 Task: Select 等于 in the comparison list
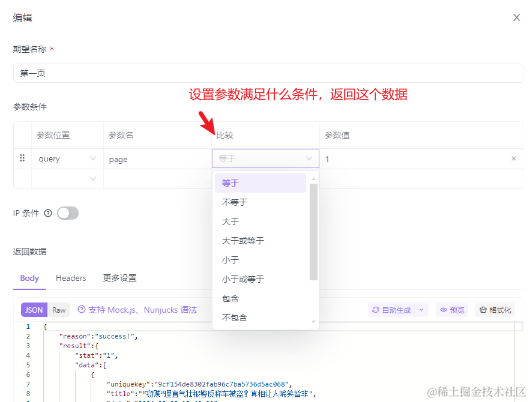point(260,183)
